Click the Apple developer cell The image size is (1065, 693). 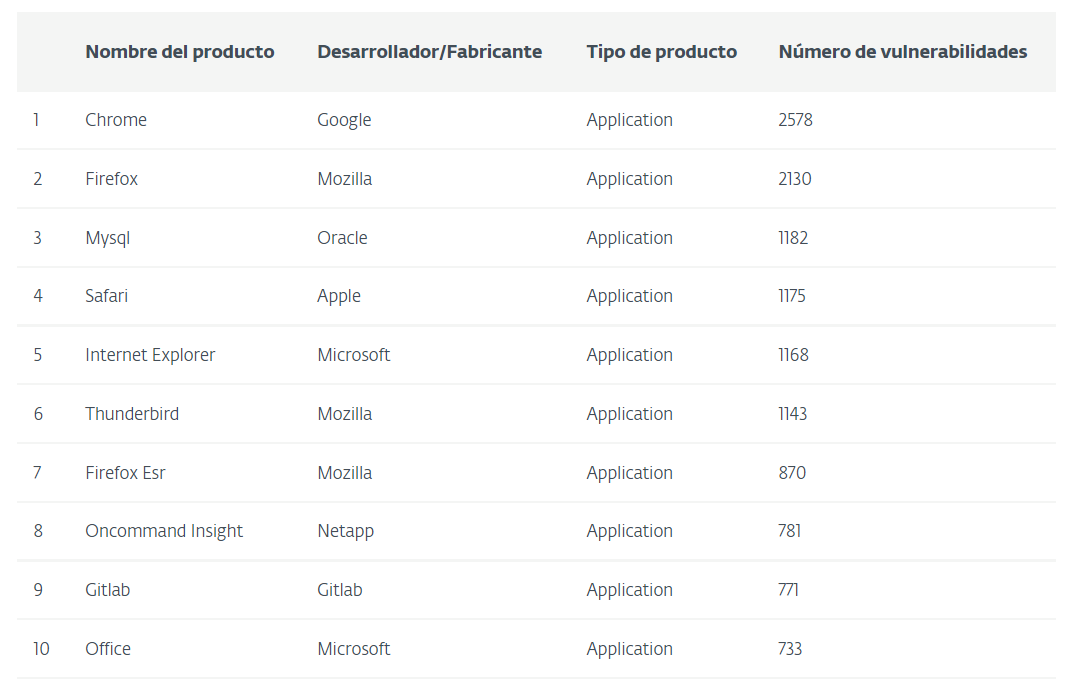point(339,297)
